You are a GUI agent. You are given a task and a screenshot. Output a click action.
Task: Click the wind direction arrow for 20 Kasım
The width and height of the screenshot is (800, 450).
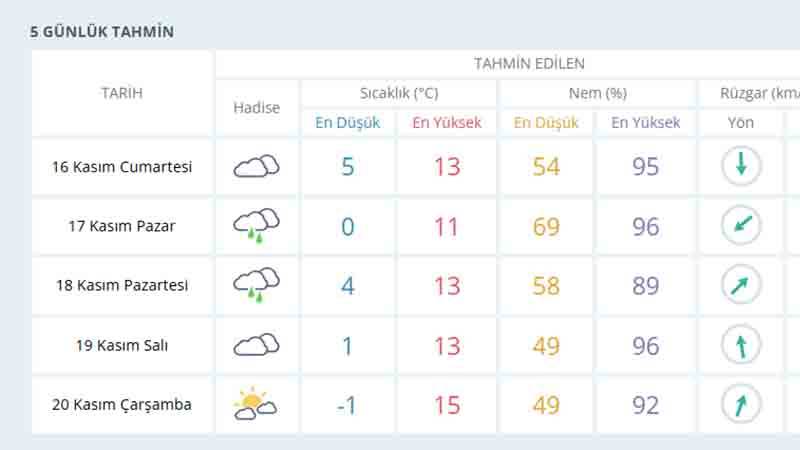click(741, 405)
